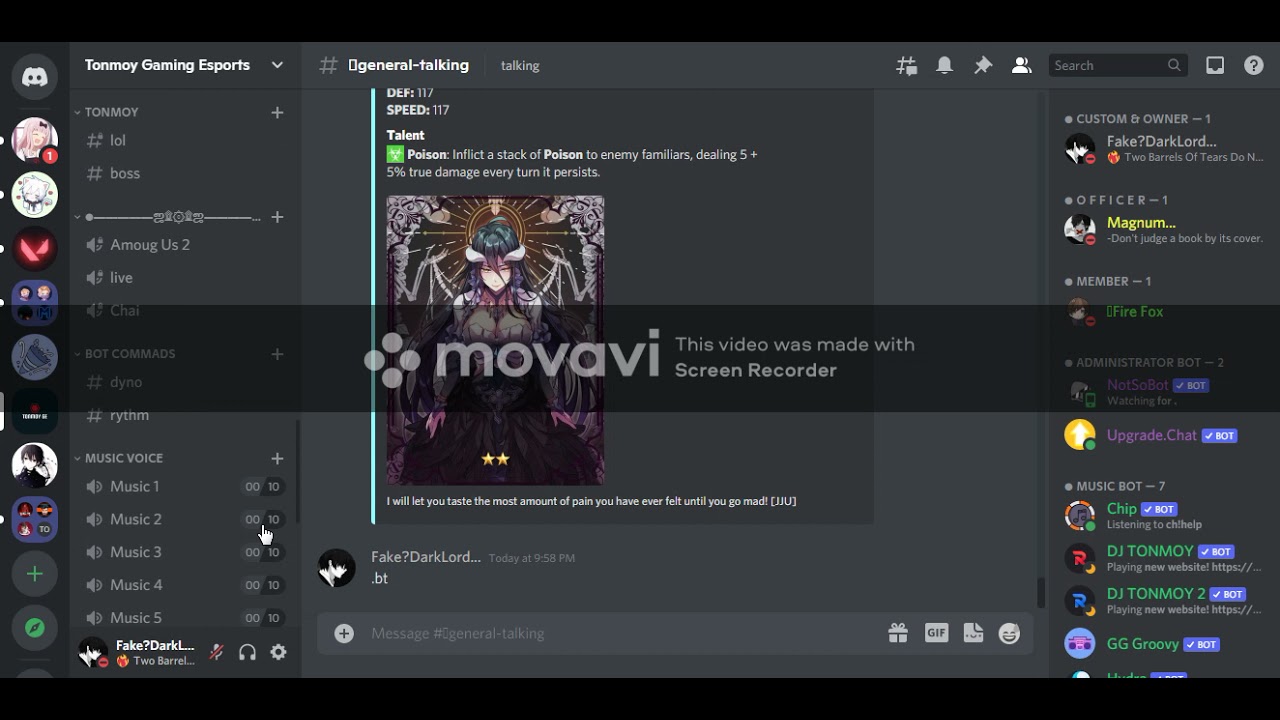
Task: Toggle headphone deafen
Action: coord(247,653)
